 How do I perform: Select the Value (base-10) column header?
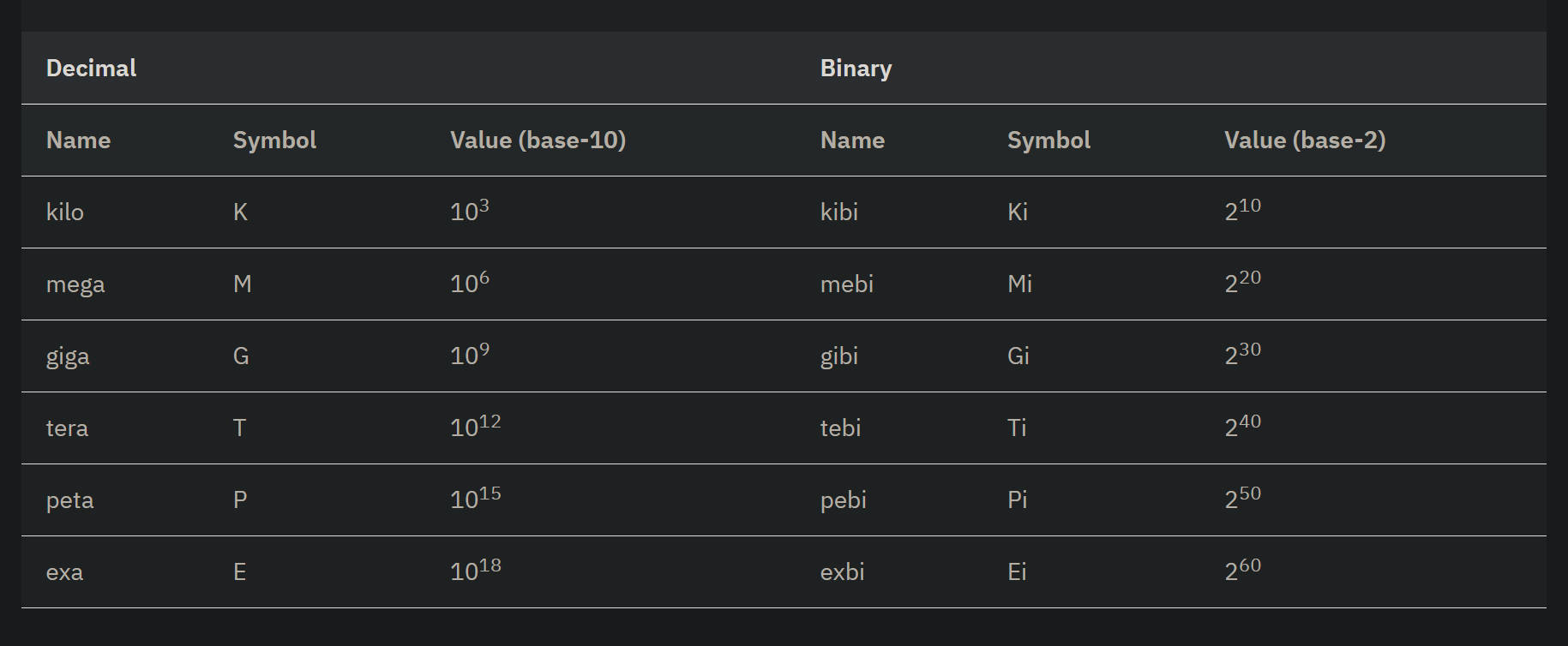point(538,141)
